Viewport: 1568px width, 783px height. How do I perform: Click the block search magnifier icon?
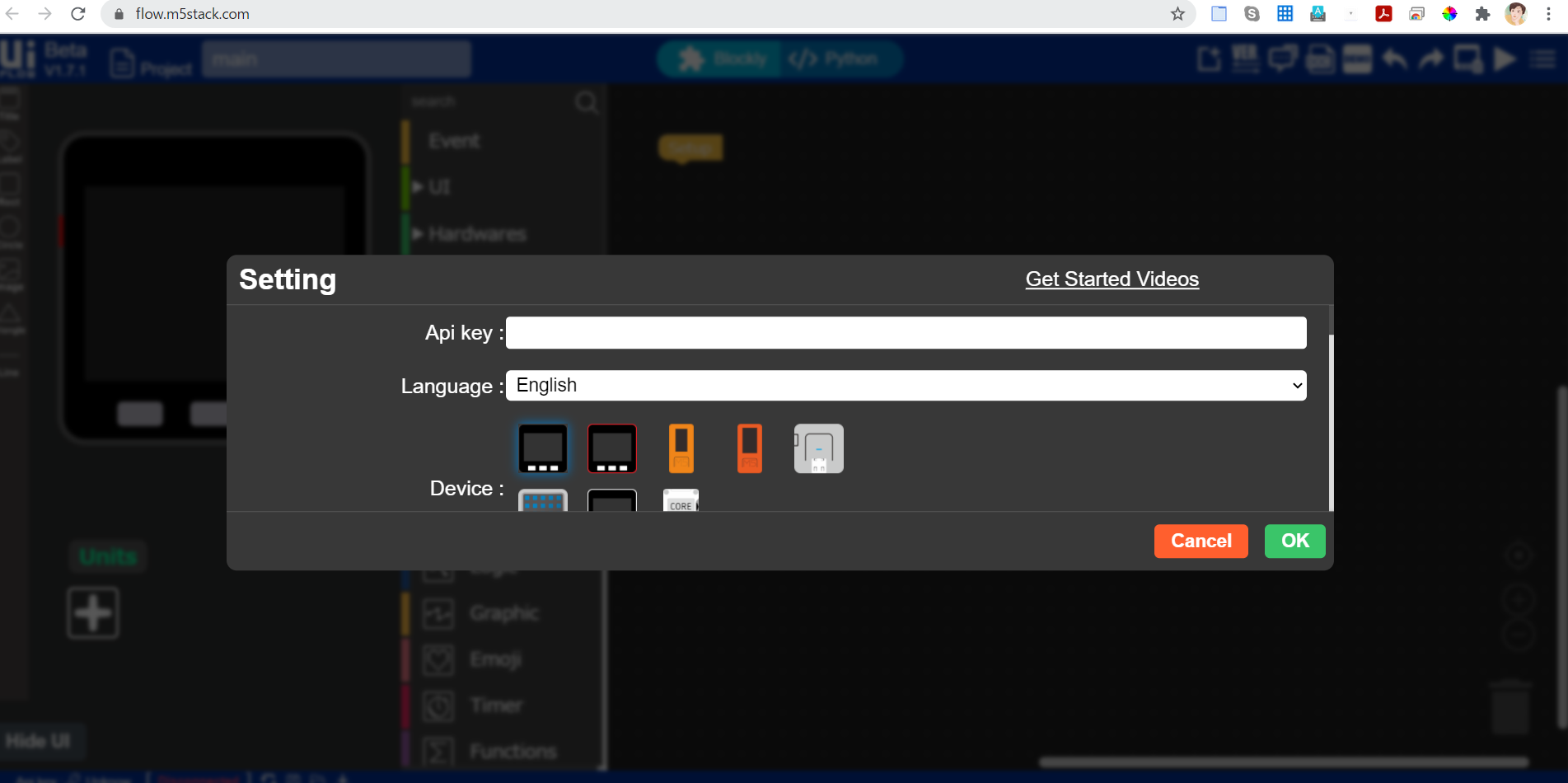(x=587, y=102)
